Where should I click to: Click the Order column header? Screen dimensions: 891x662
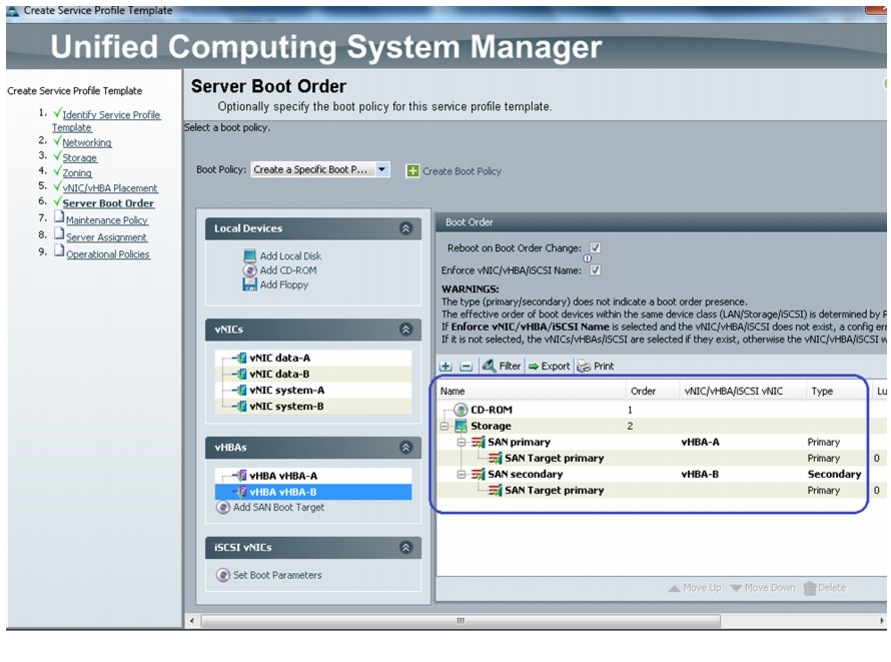pyautogui.click(x=652, y=391)
